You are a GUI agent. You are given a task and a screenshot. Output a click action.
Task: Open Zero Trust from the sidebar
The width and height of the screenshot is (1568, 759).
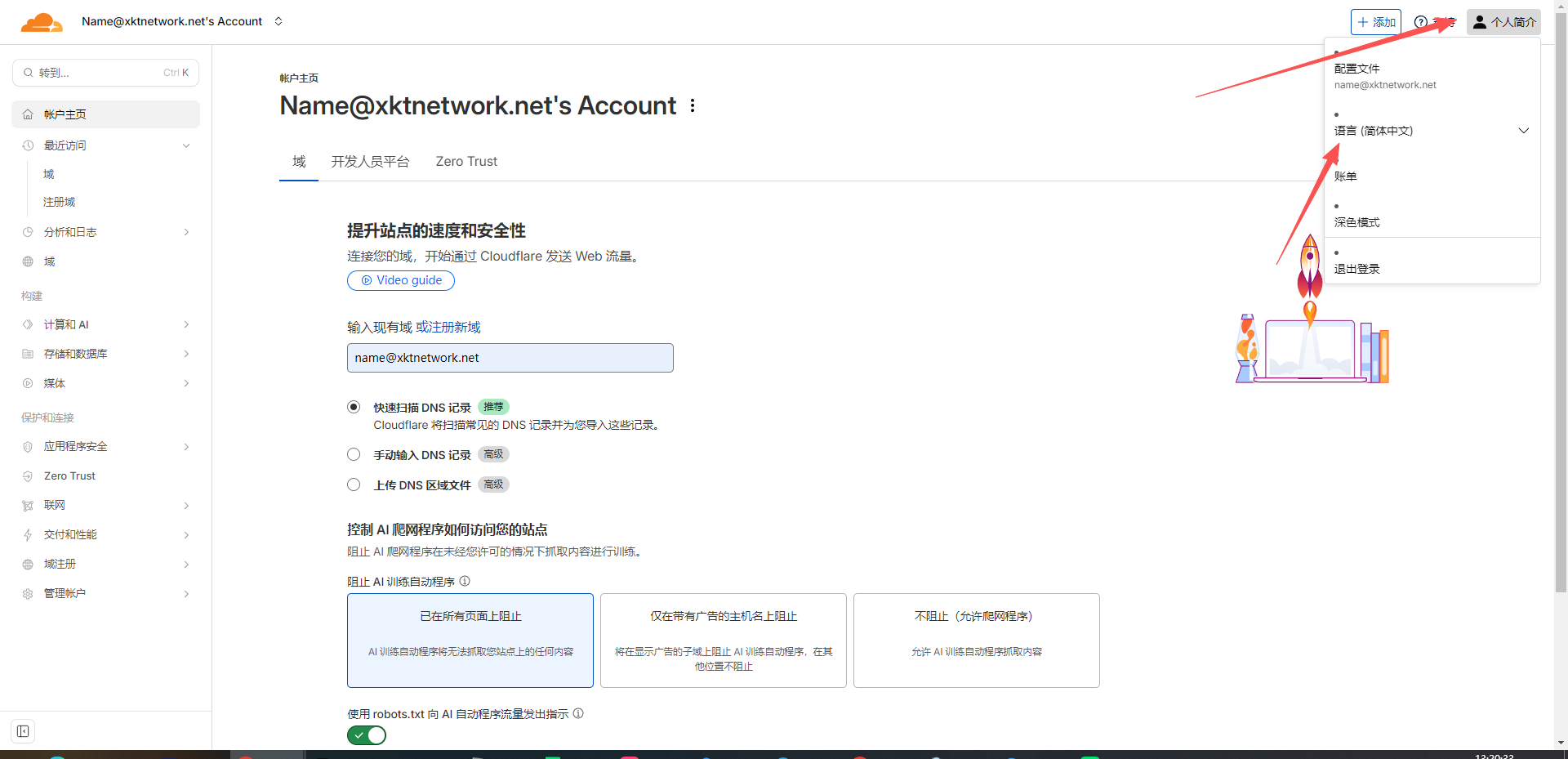pos(69,476)
